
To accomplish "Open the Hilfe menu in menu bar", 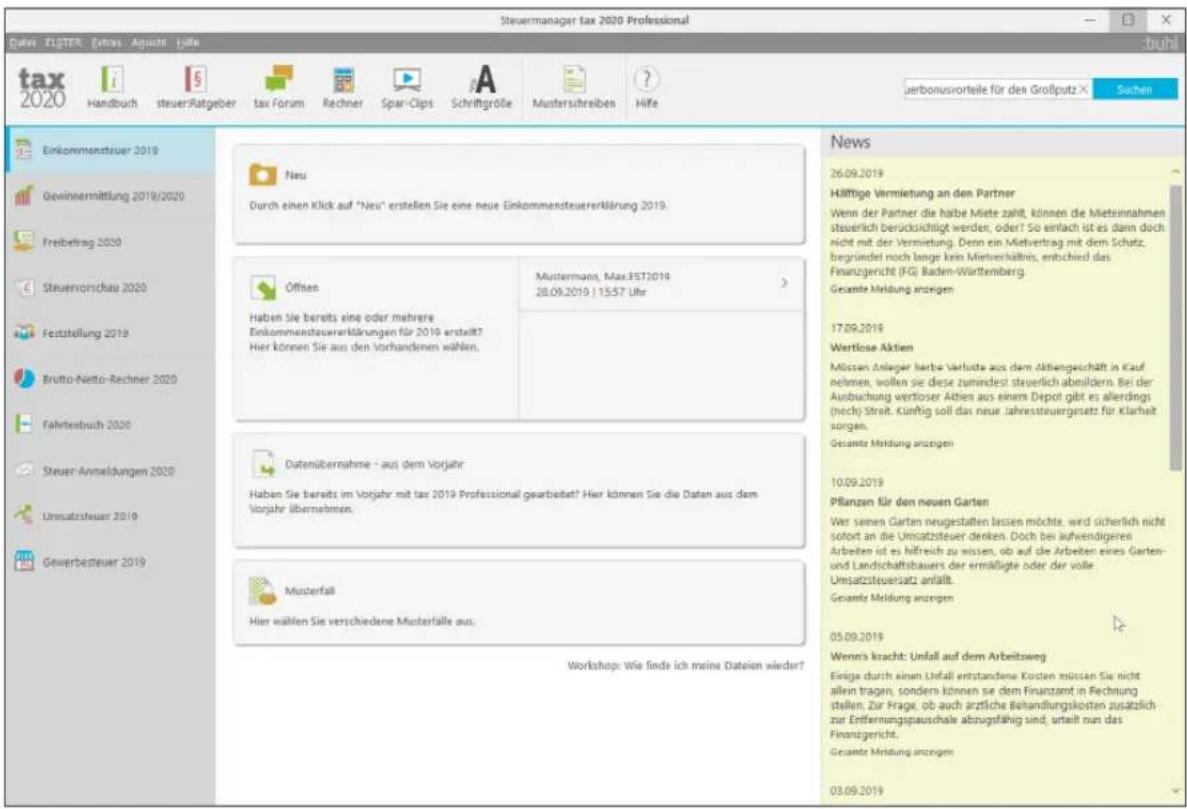I will click(x=188, y=42).
